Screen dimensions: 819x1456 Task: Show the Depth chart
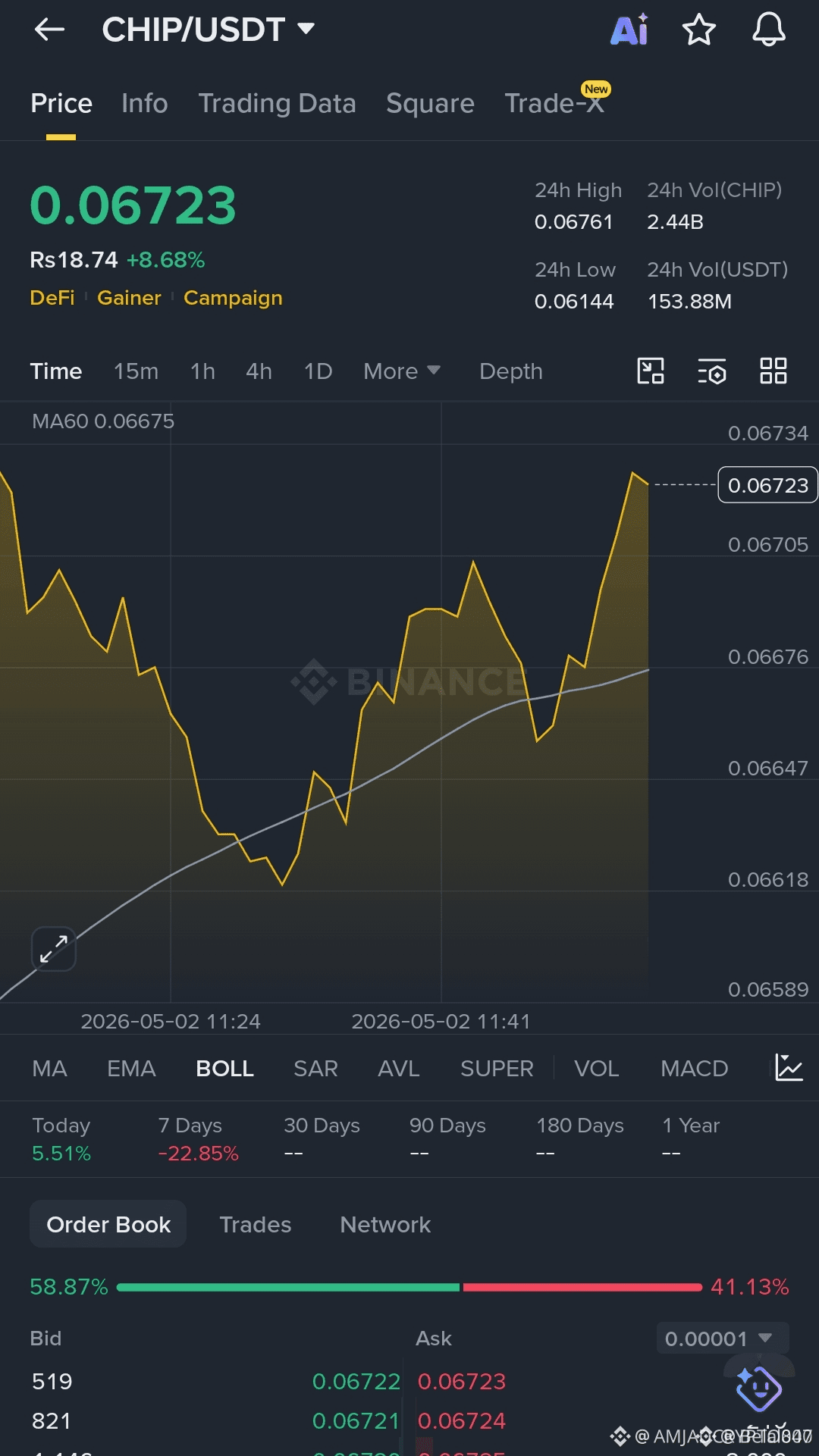[x=511, y=371]
